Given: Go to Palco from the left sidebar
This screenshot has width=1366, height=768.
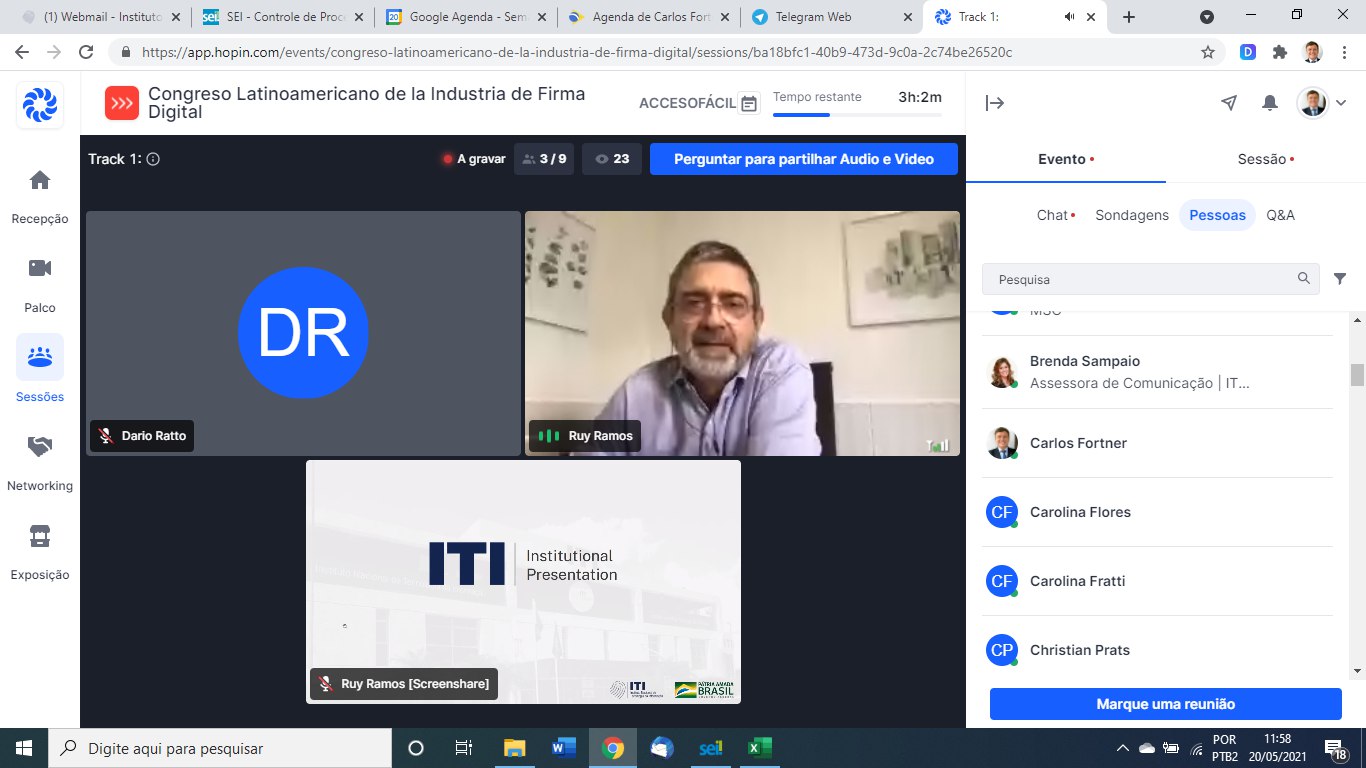Looking at the screenshot, I should tap(39, 283).
